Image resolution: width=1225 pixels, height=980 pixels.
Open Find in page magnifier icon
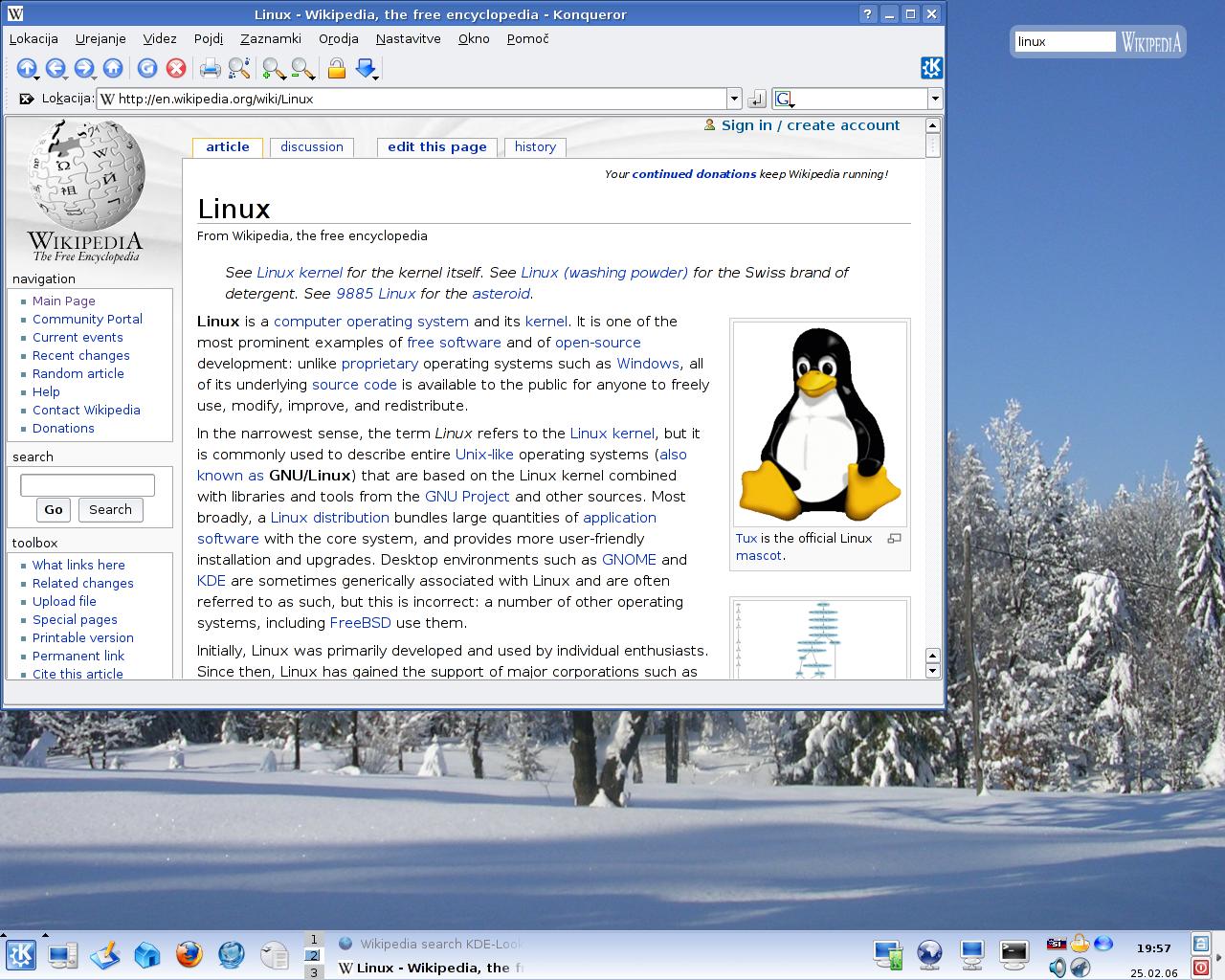click(x=239, y=68)
